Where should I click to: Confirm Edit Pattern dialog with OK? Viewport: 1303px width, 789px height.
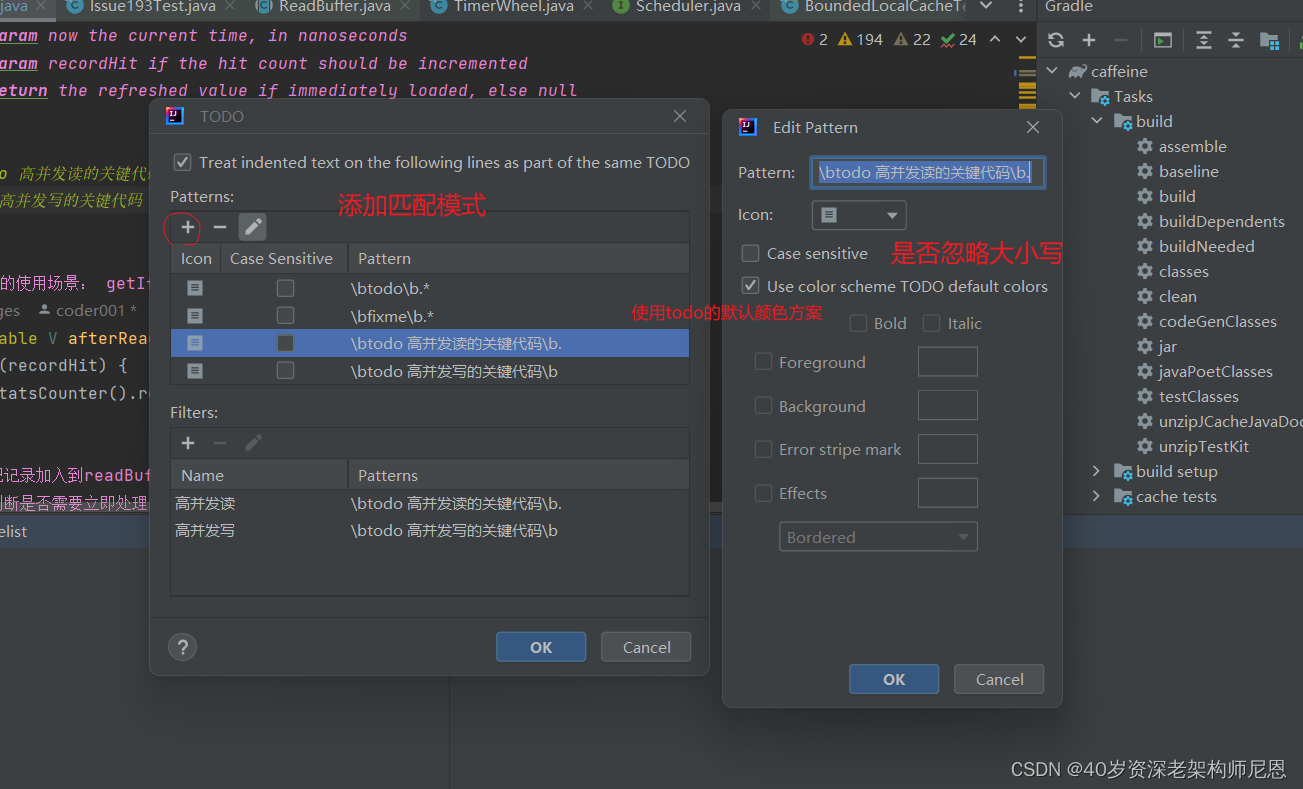(x=894, y=679)
